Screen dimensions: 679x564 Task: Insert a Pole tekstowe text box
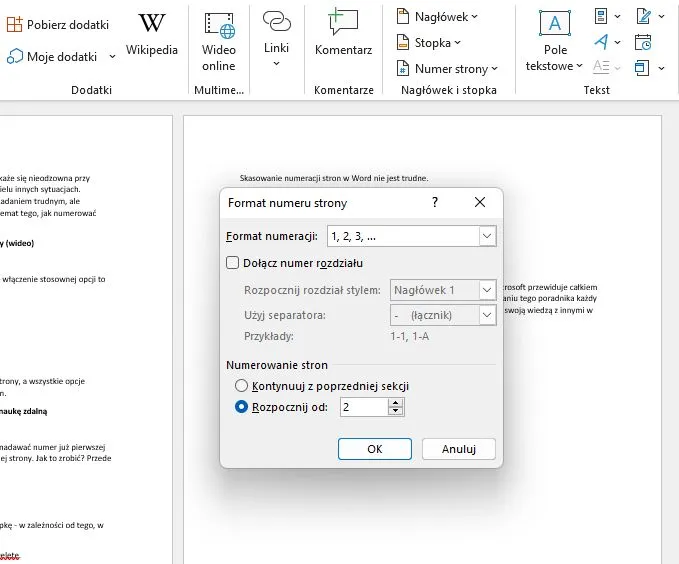point(555,40)
